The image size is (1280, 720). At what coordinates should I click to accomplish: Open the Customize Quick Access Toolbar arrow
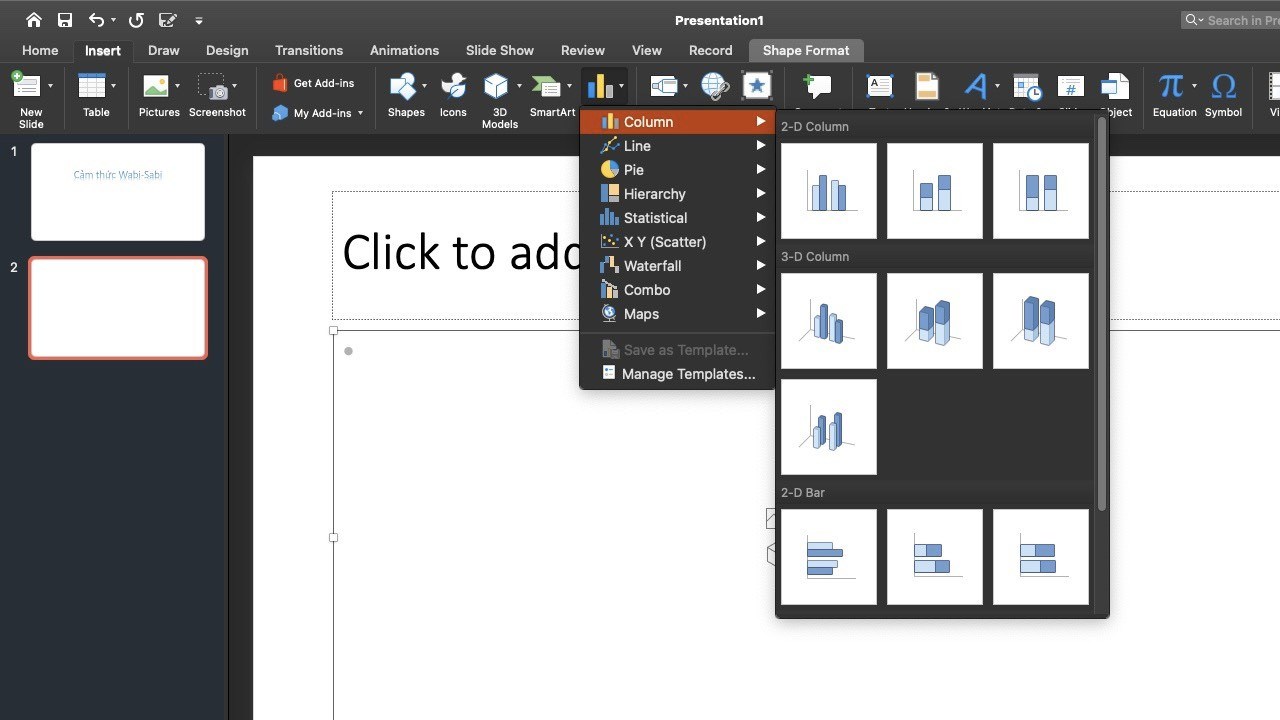(x=199, y=21)
